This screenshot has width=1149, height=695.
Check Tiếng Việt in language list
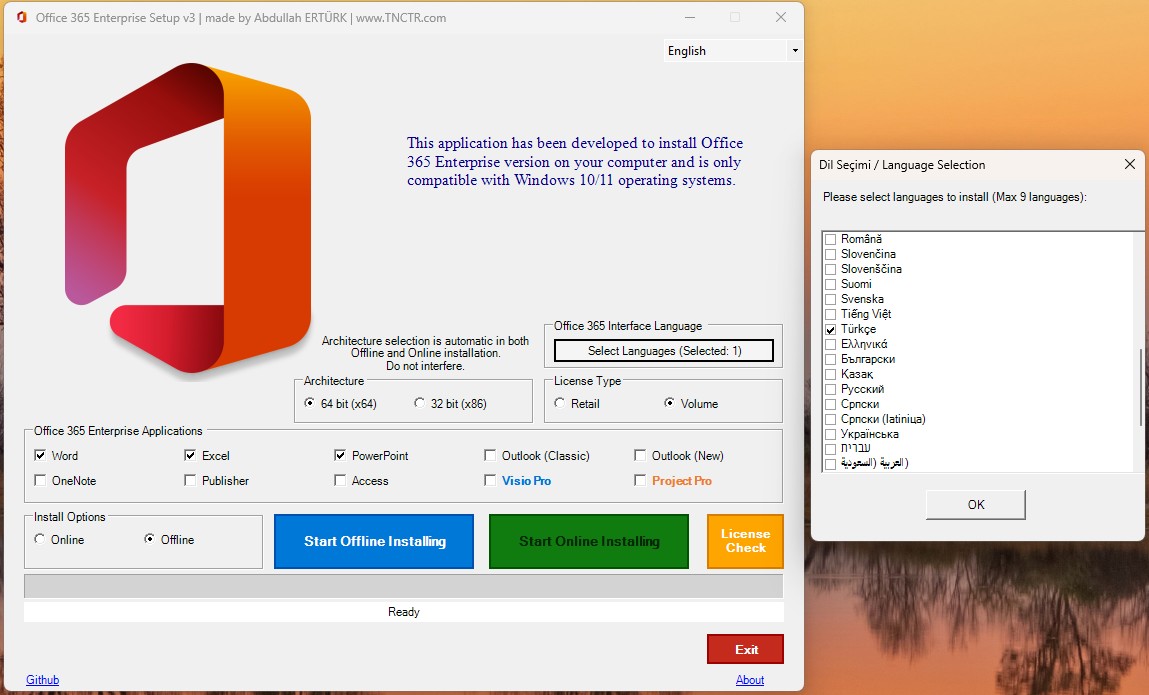[x=830, y=315]
